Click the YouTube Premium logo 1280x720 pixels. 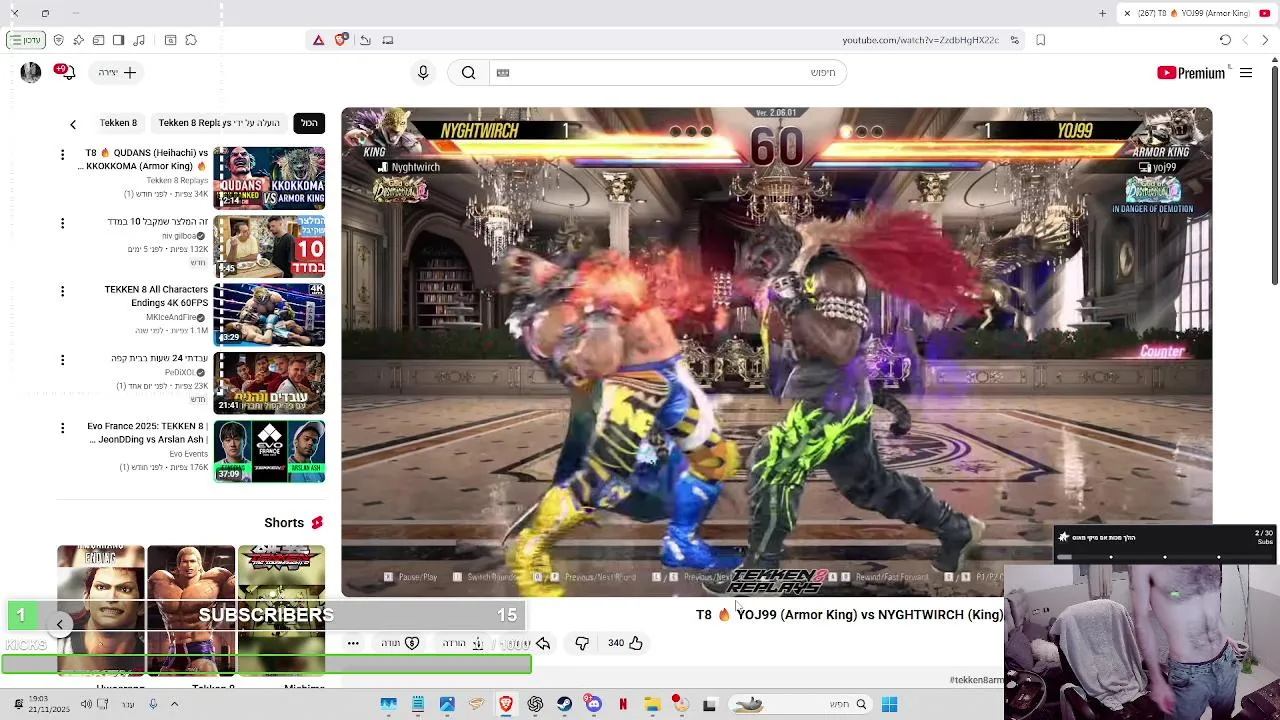pyautogui.click(x=1191, y=72)
